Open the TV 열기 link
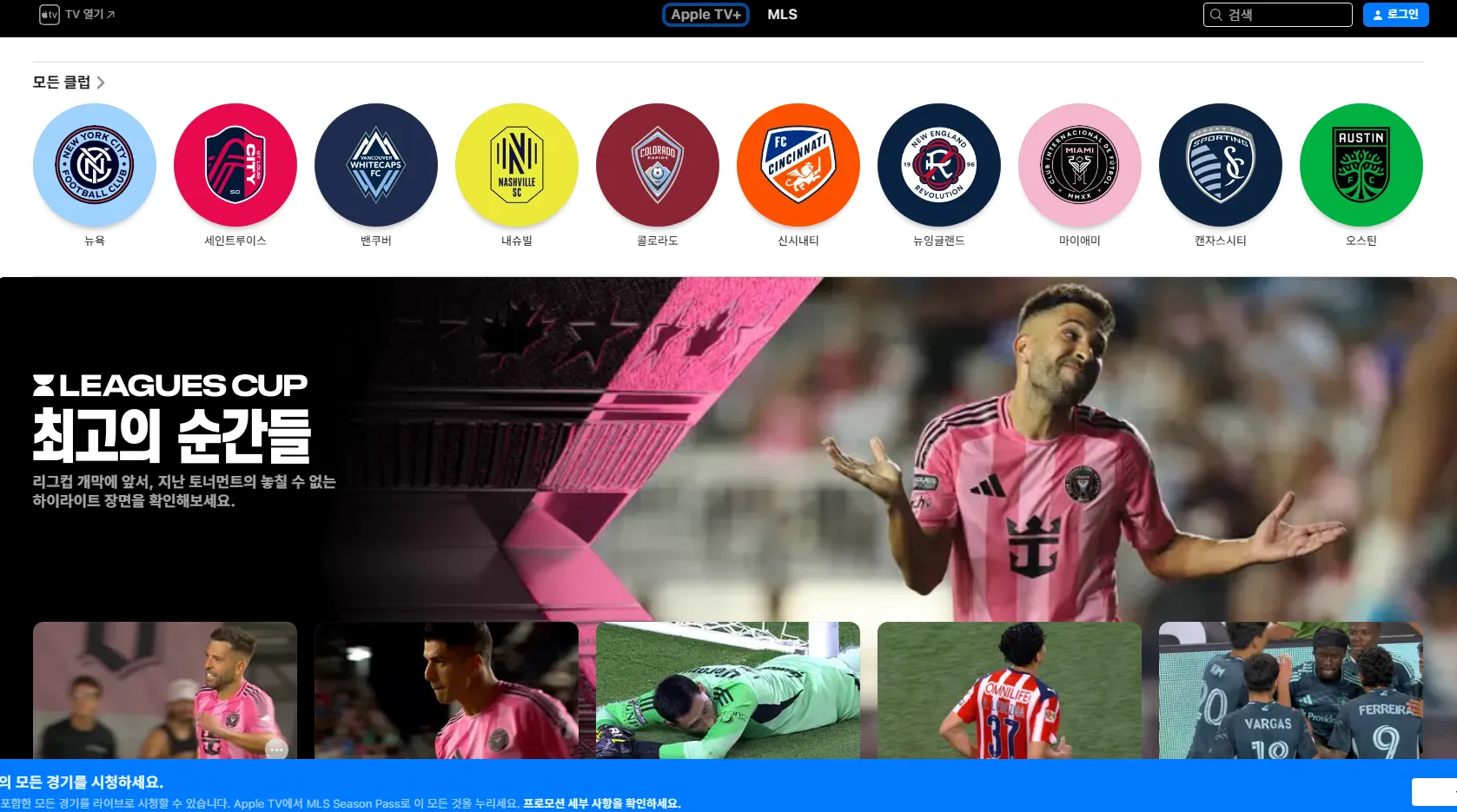Screen dimensions: 1457x812 [90, 15]
